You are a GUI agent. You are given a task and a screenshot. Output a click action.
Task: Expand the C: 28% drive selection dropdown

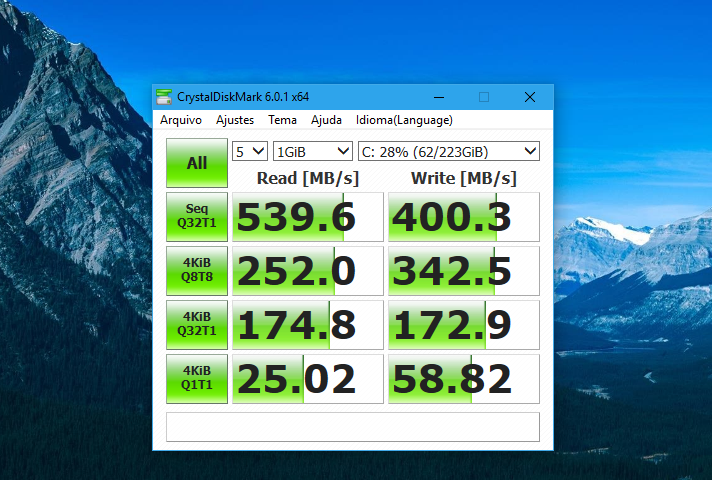pos(449,151)
